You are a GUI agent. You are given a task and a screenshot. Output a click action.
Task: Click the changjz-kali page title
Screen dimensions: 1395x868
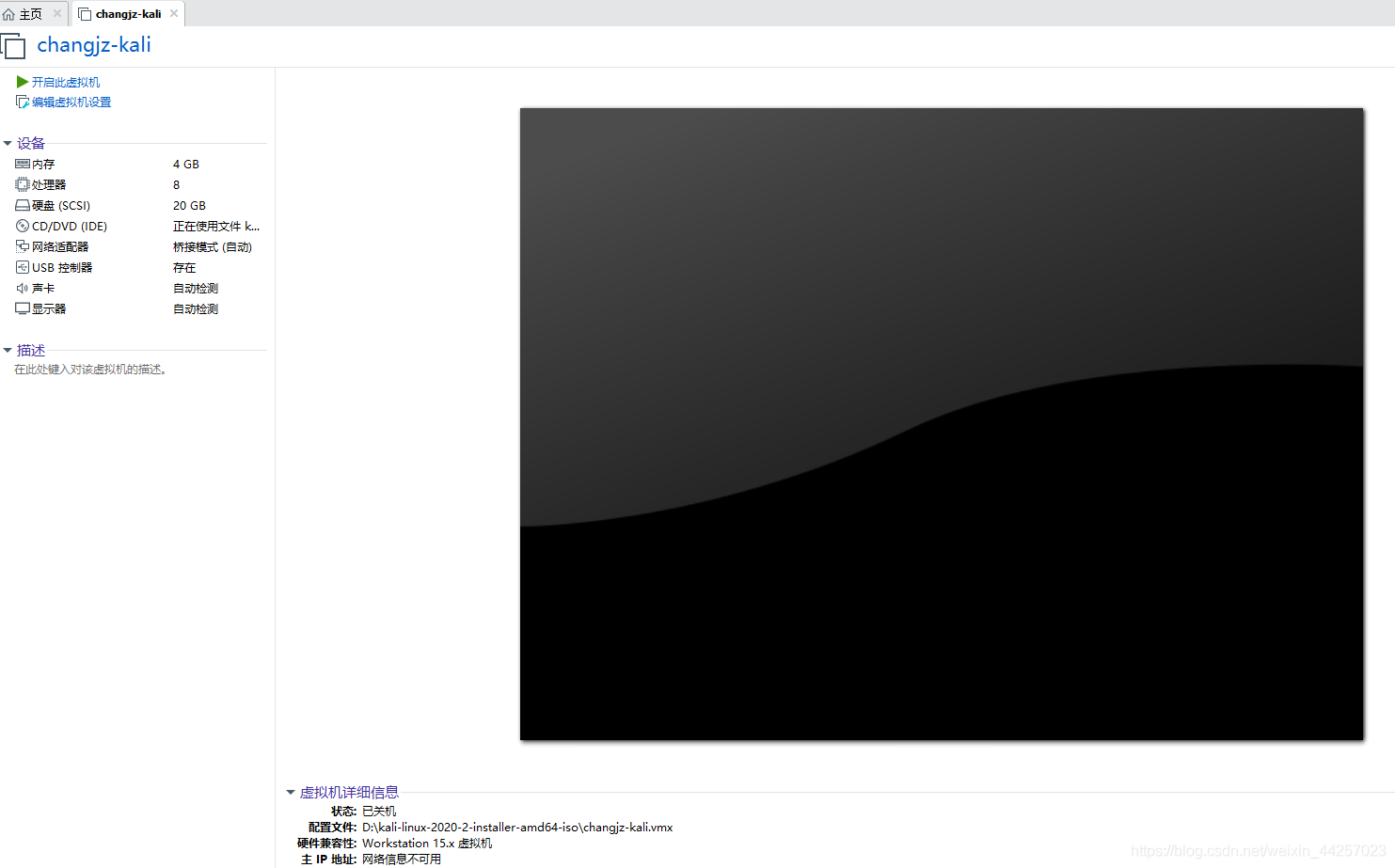tap(94, 45)
